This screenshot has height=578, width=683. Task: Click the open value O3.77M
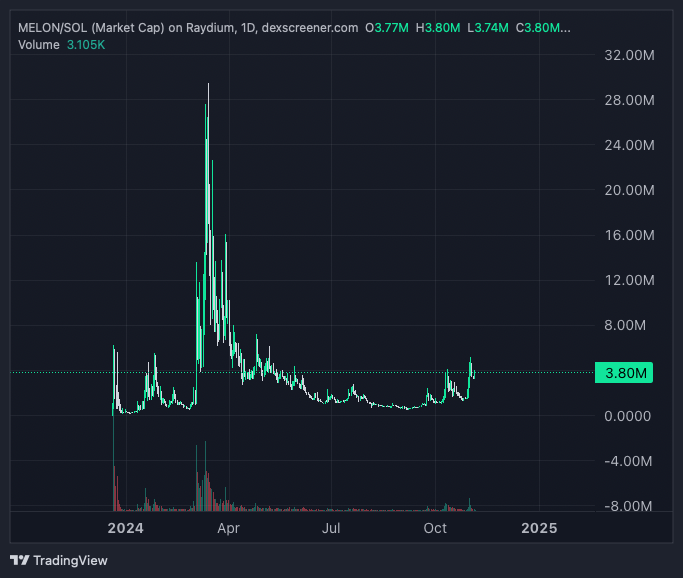[x=387, y=28]
